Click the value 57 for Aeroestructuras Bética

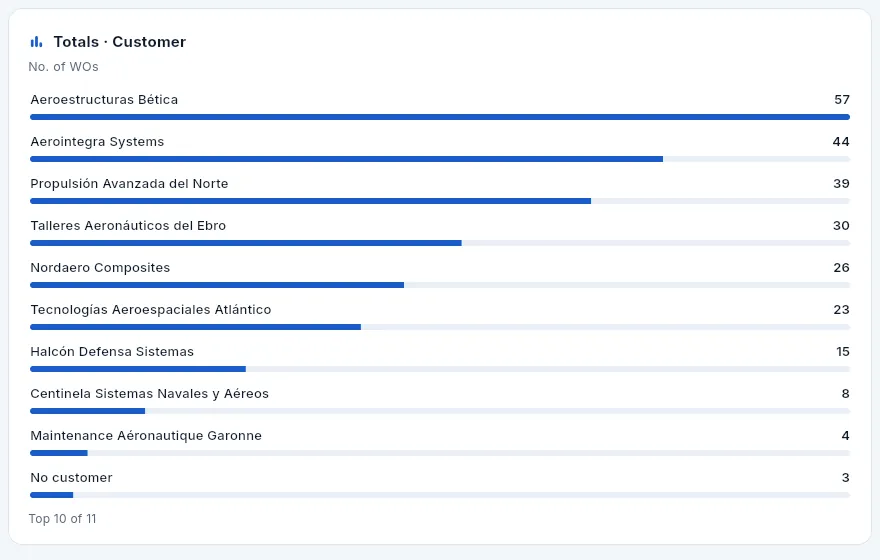coord(842,99)
